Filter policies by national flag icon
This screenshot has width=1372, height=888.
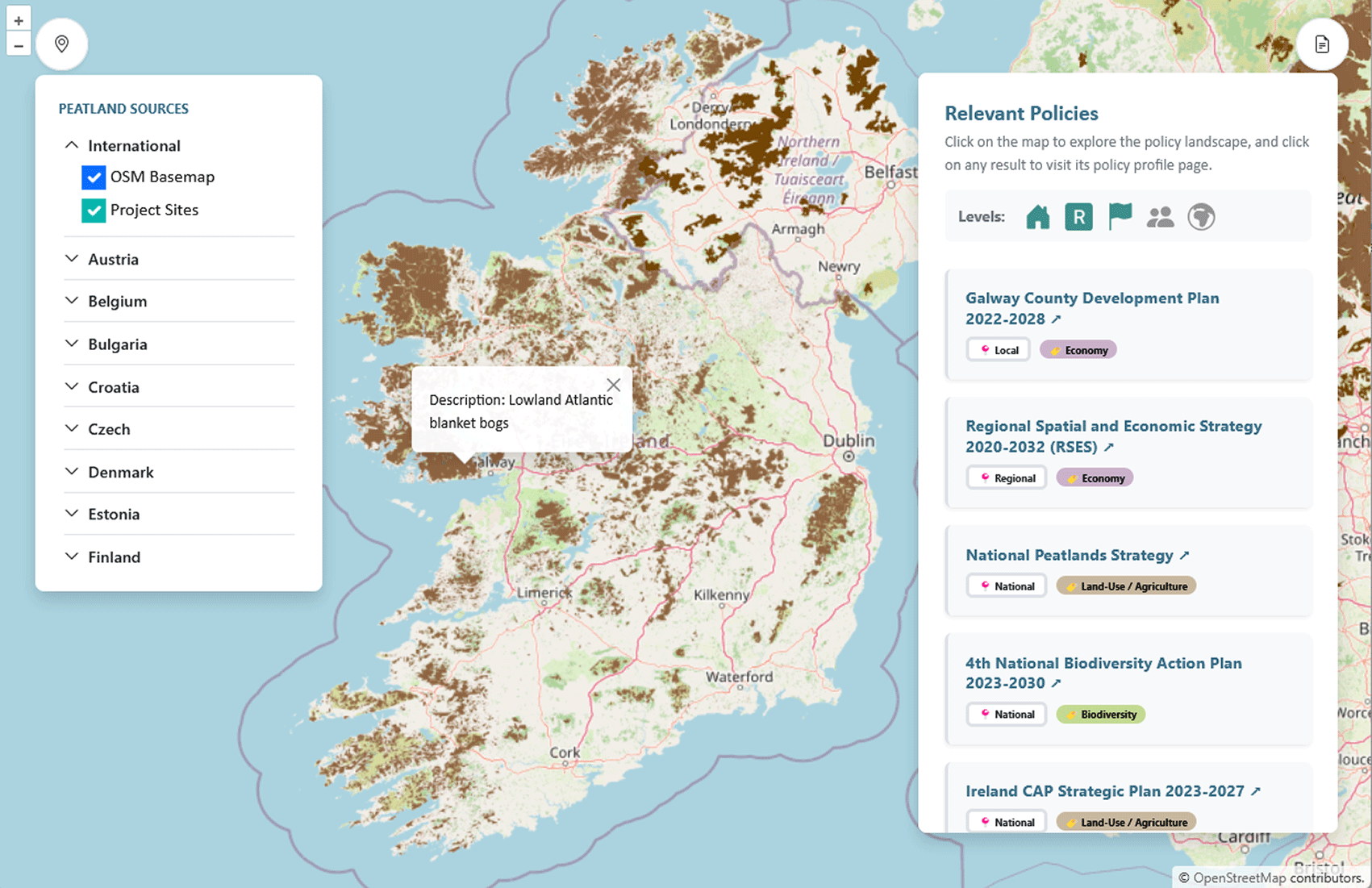(1120, 217)
